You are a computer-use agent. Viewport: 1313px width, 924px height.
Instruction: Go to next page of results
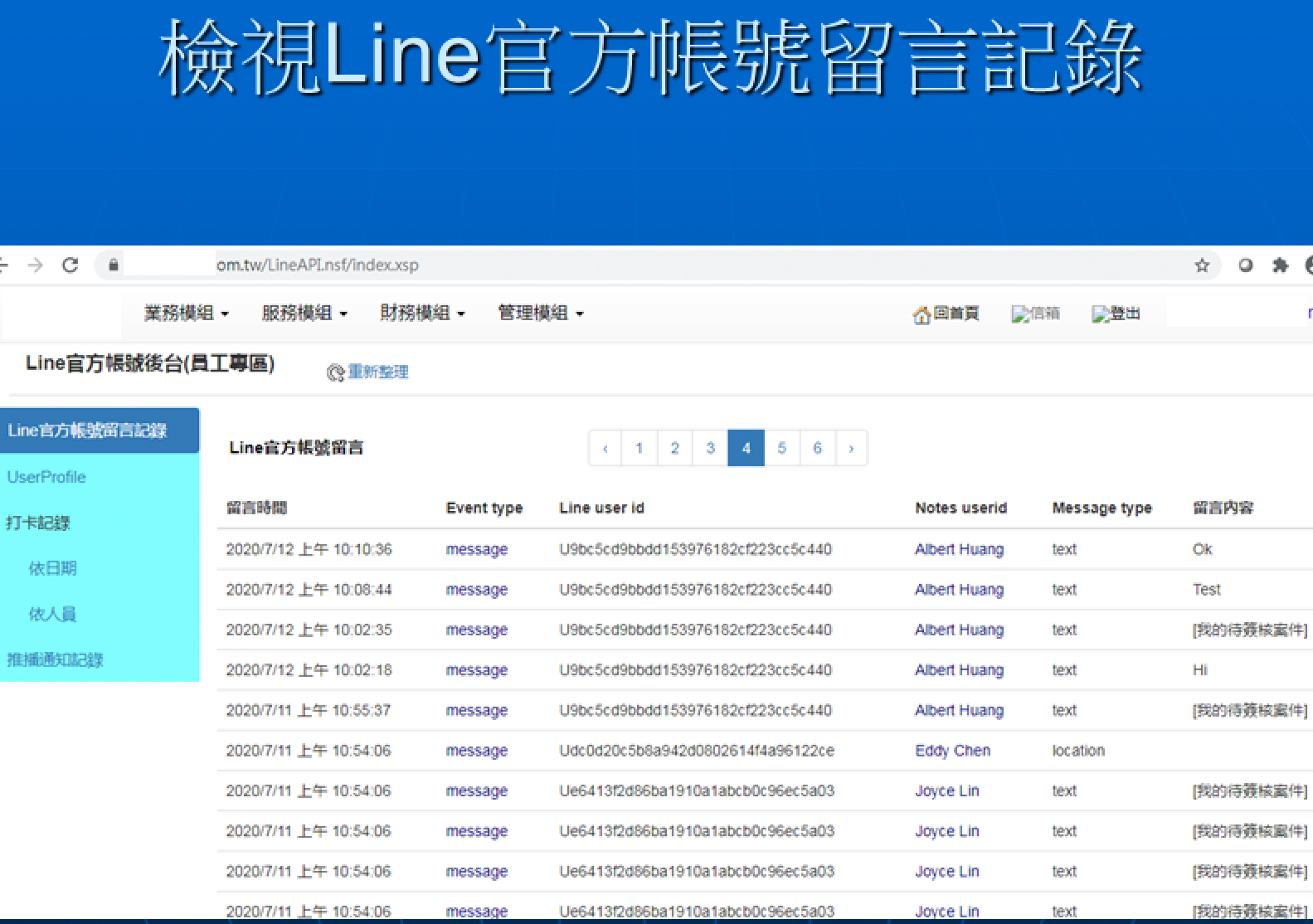pyautogui.click(x=852, y=448)
